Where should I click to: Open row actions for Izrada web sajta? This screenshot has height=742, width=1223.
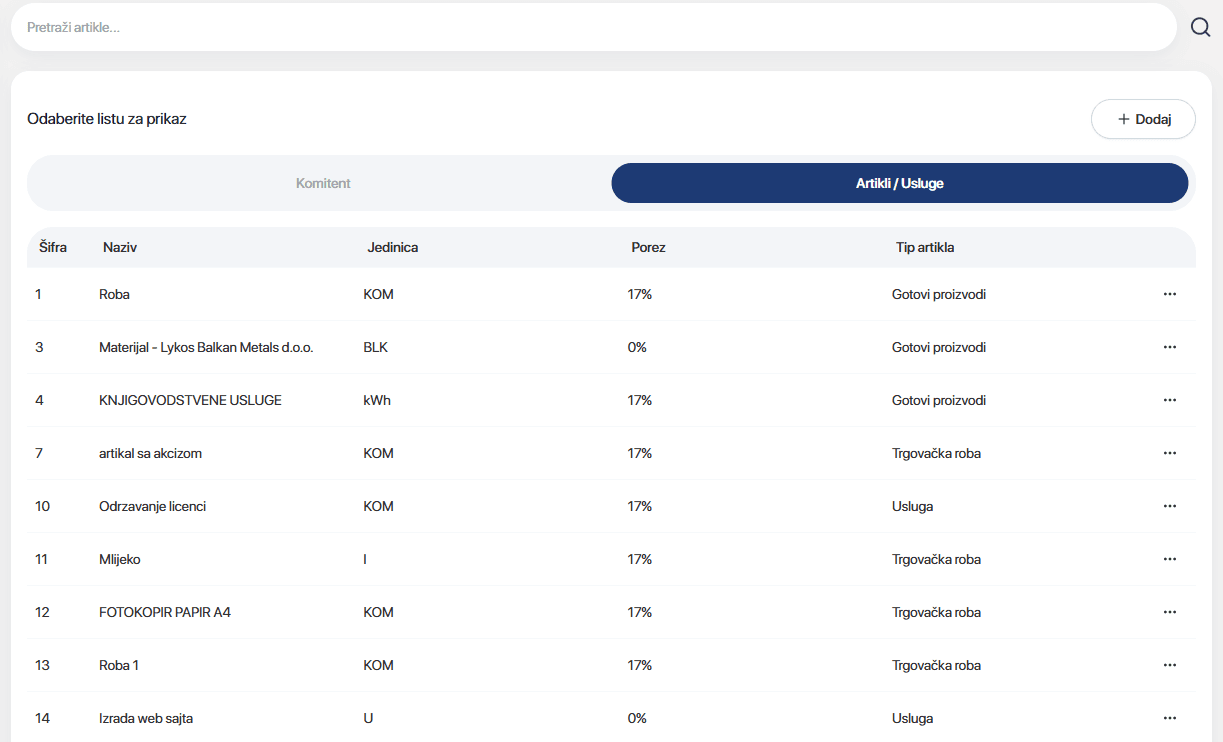point(1170,718)
